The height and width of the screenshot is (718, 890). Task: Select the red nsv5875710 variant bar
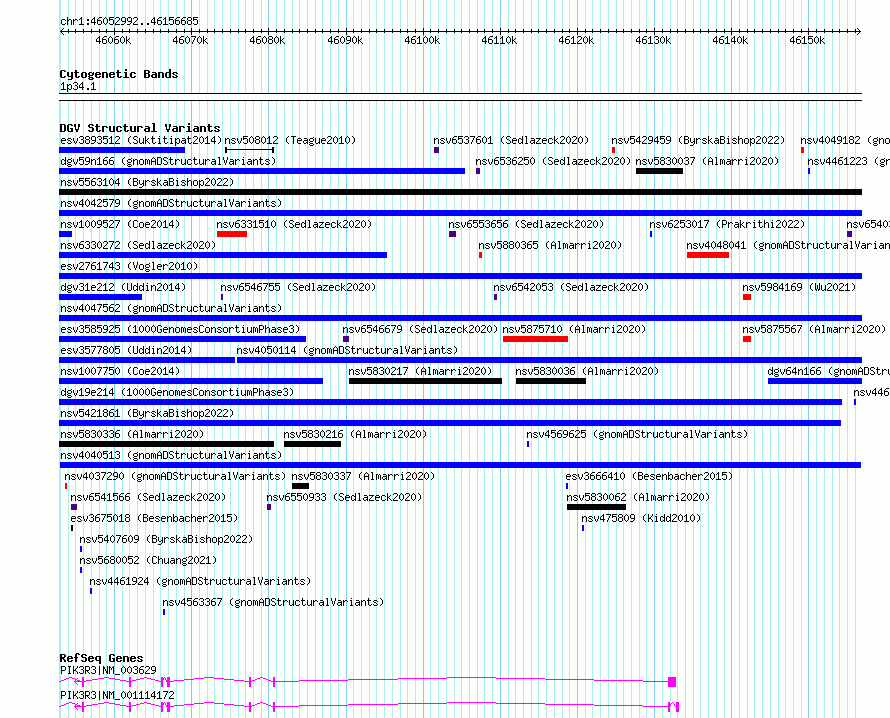point(535,339)
